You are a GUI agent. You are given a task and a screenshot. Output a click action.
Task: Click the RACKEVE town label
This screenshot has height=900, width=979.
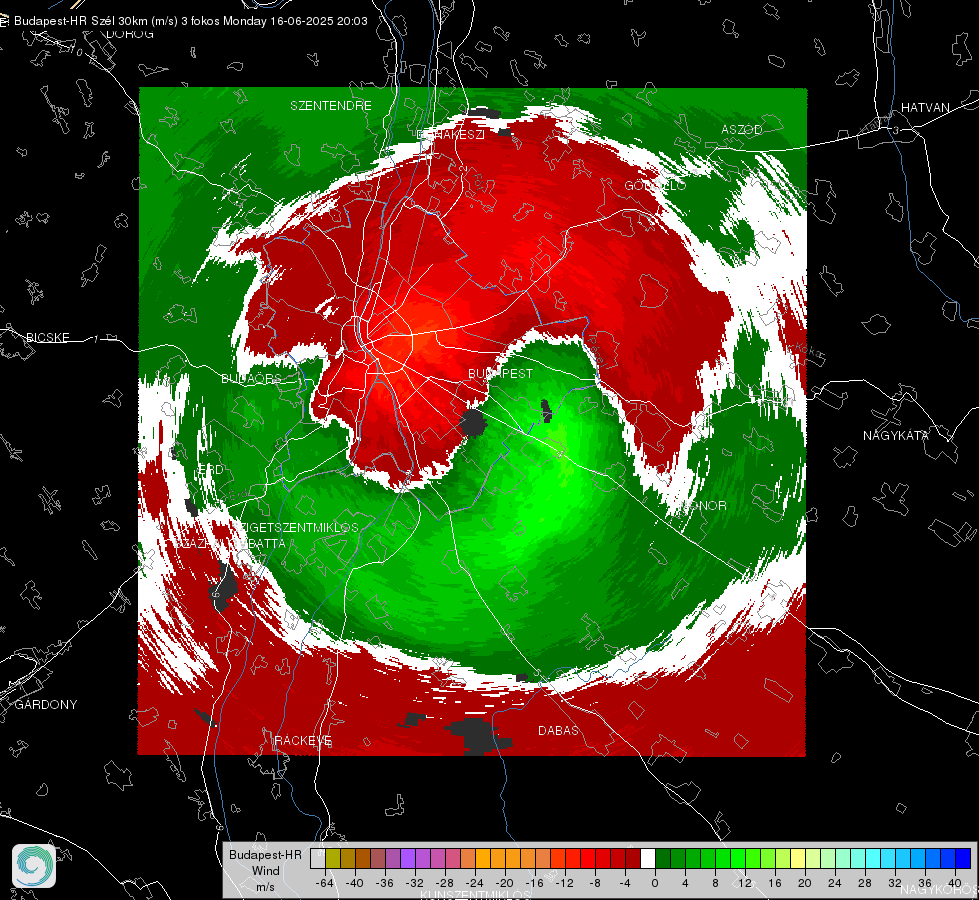[x=303, y=740]
